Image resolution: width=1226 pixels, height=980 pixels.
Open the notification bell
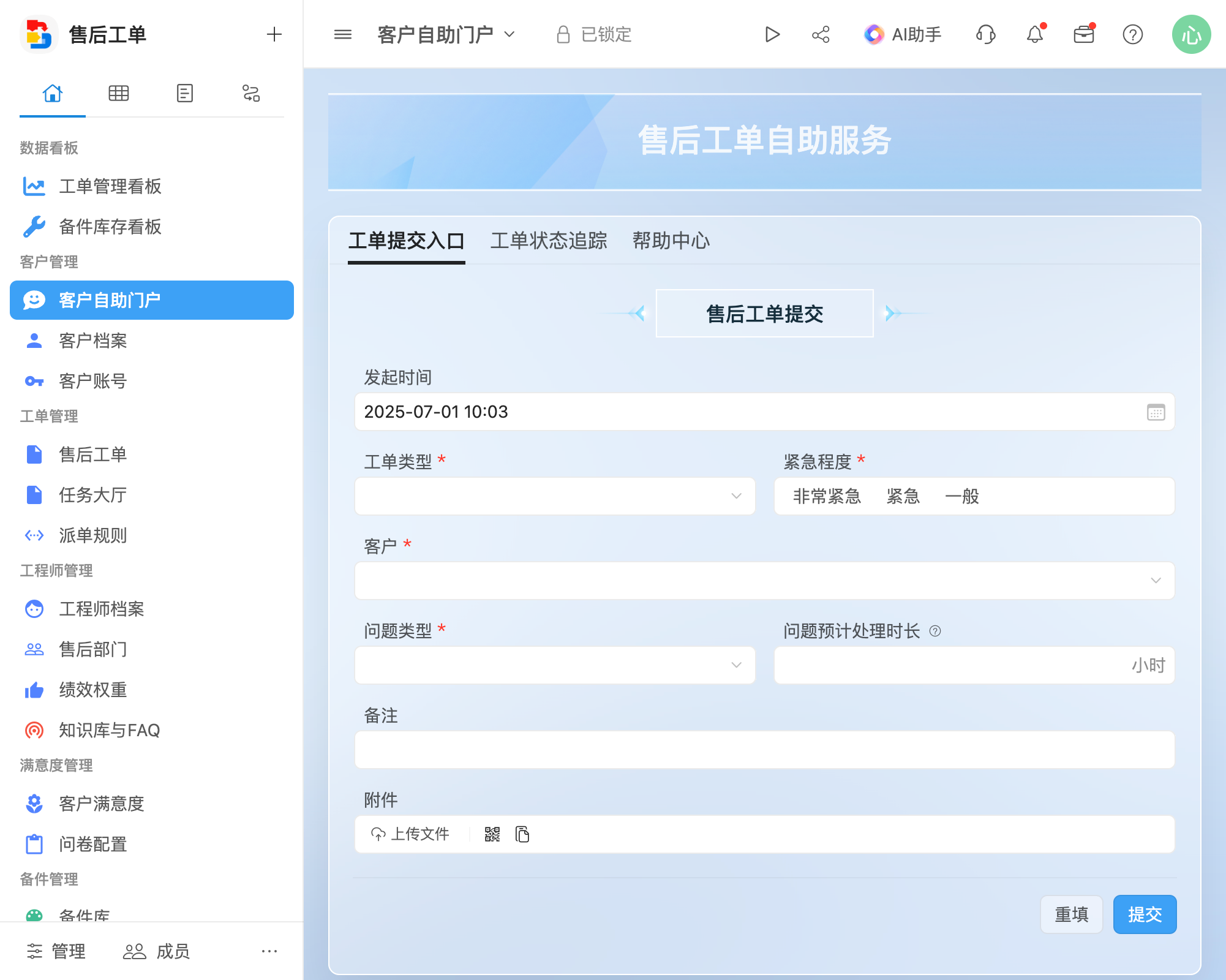(x=1035, y=34)
